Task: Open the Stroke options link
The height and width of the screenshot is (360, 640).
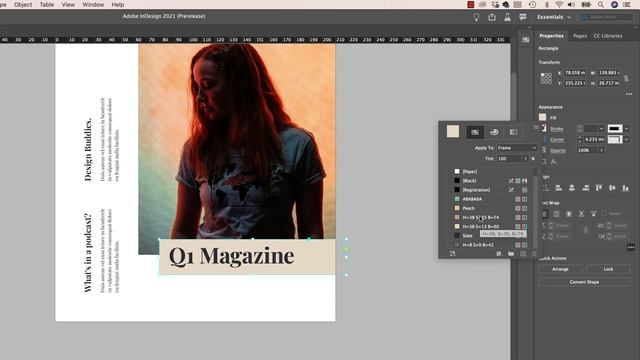Action: coord(556,129)
